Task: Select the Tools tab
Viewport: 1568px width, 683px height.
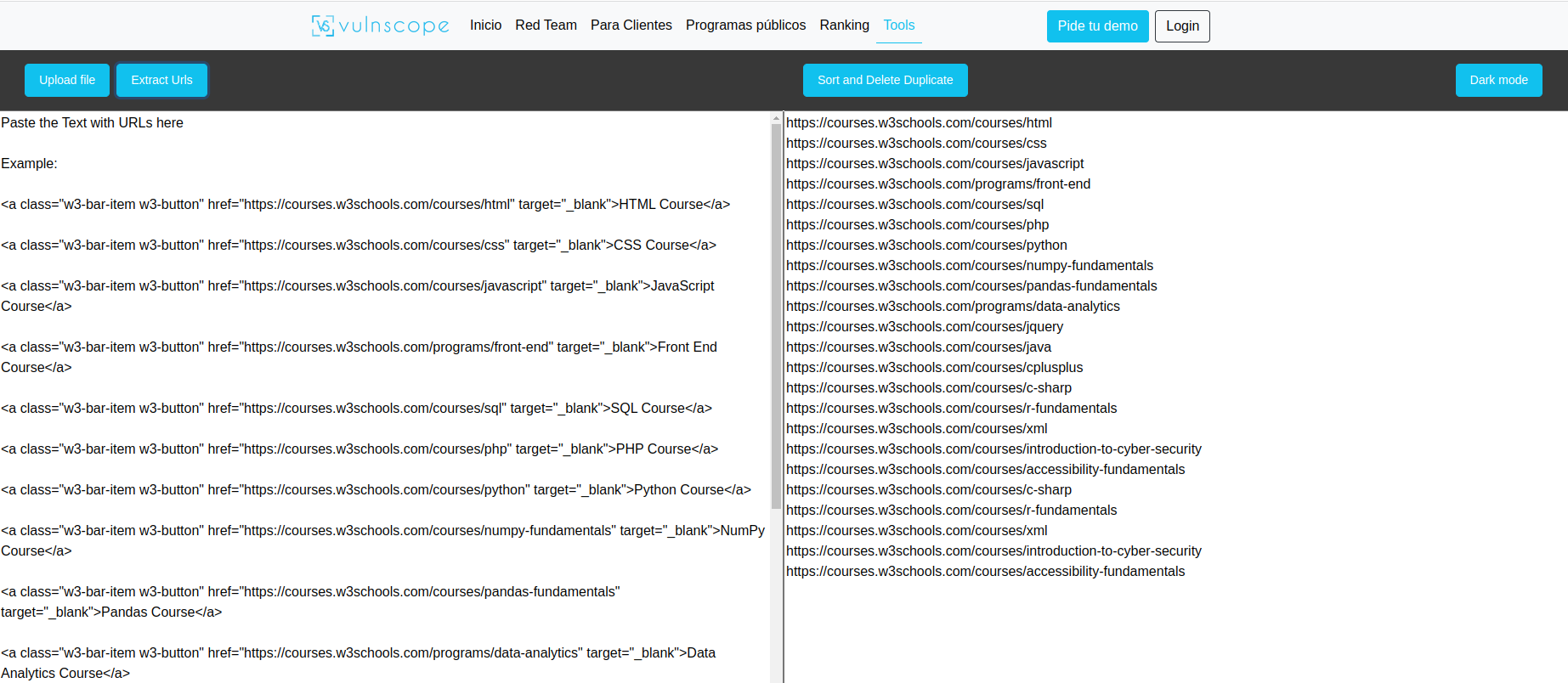Action: pos(898,25)
